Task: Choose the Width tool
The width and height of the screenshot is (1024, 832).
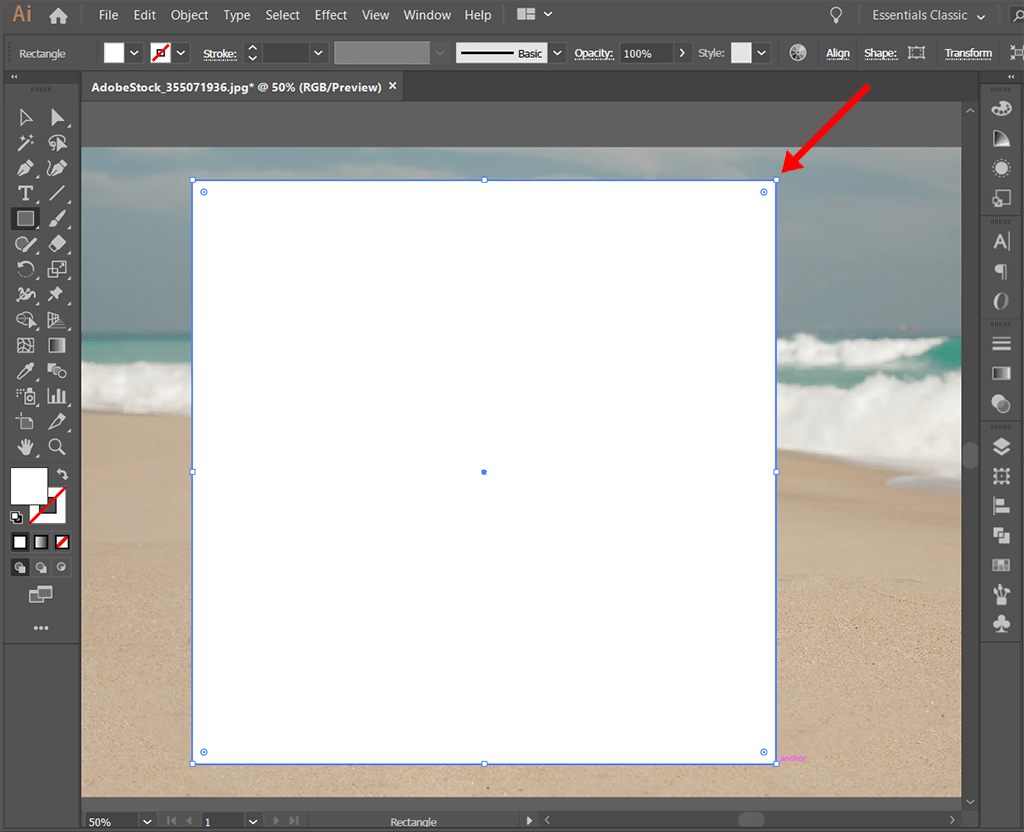Action: pos(25,295)
